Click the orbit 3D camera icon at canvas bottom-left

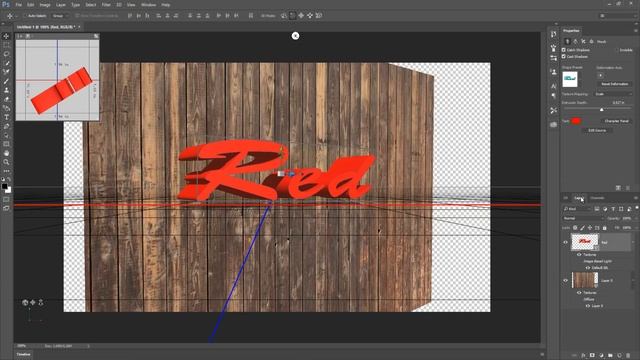(25, 302)
